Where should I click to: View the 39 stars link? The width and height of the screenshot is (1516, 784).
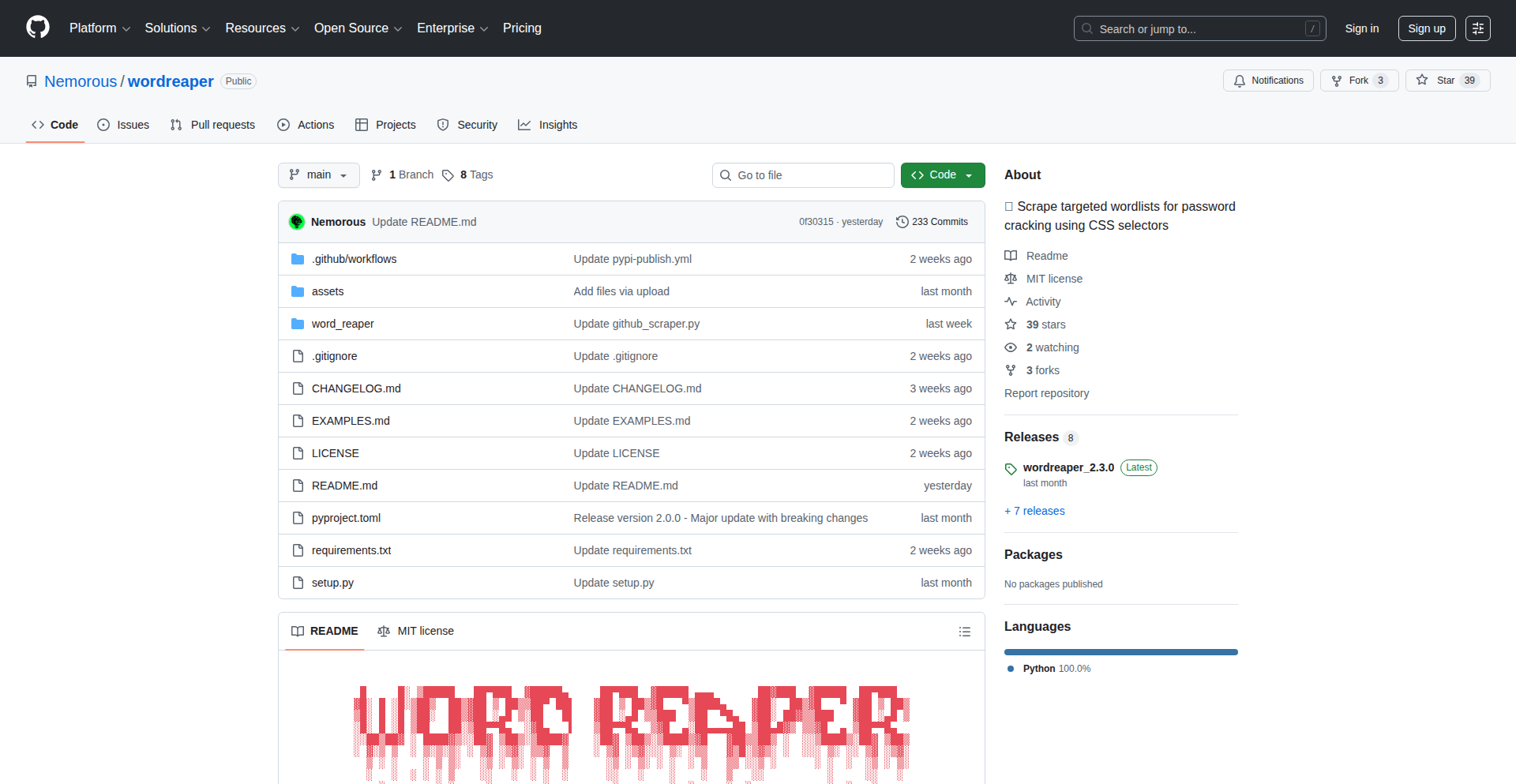pyautogui.click(x=1035, y=324)
